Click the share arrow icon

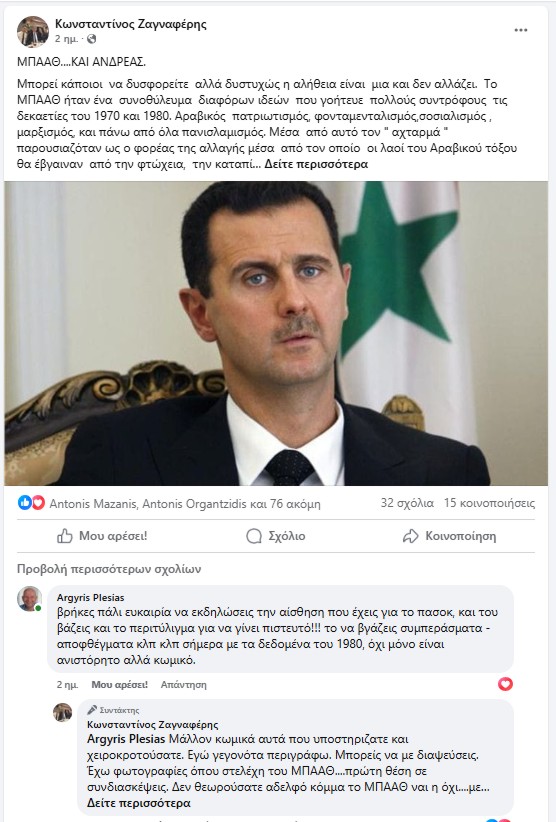coord(410,536)
